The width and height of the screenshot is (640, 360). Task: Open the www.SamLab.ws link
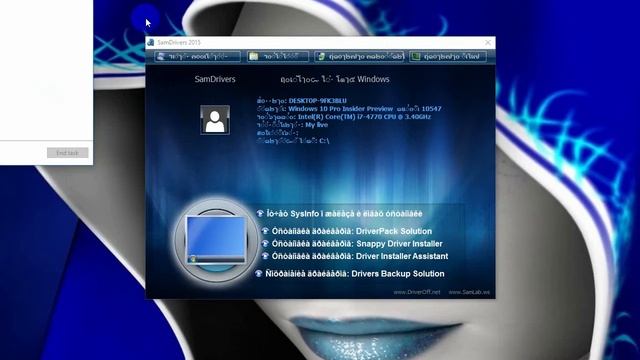[469, 292]
